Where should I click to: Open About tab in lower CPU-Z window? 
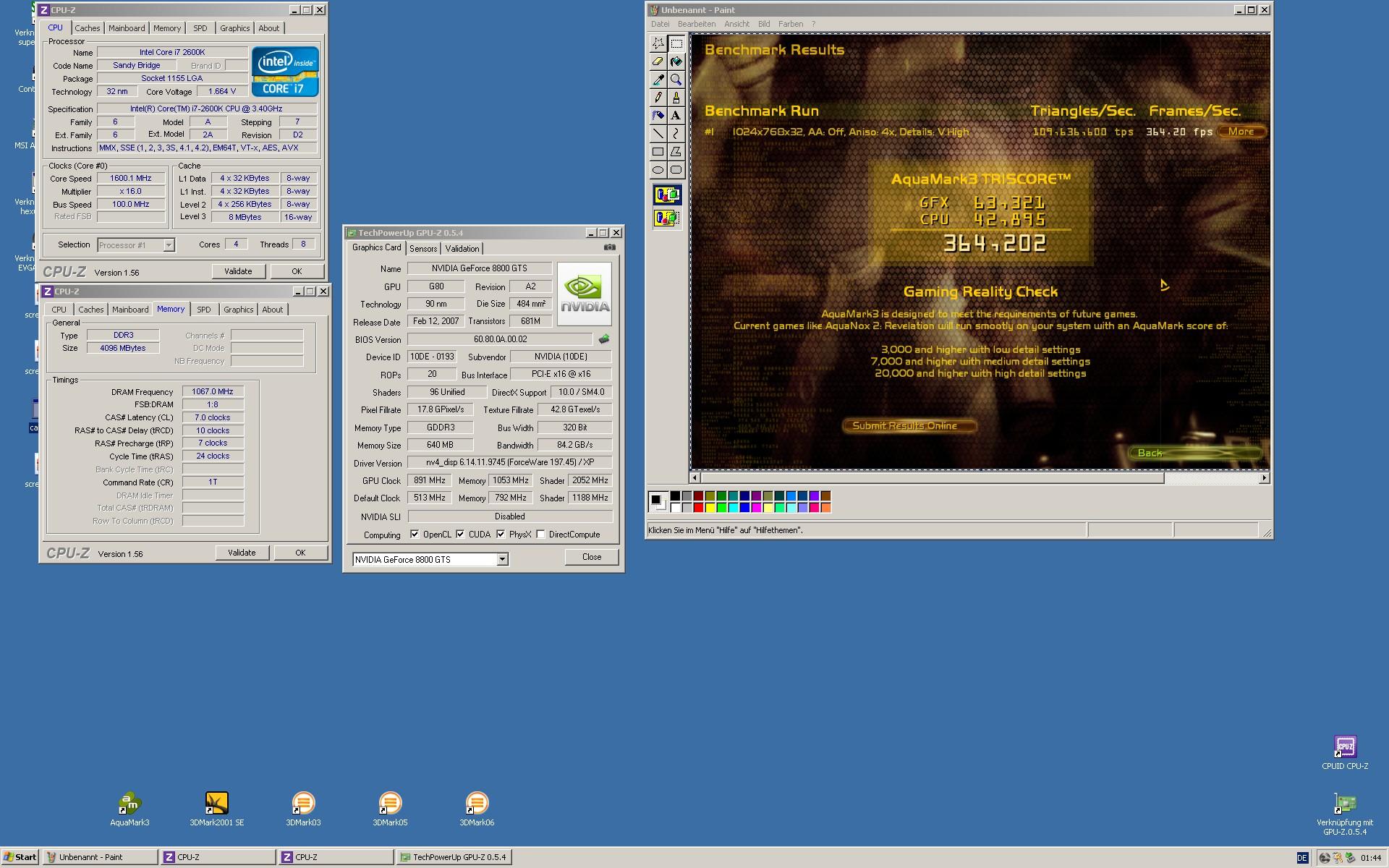pos(273,310)
